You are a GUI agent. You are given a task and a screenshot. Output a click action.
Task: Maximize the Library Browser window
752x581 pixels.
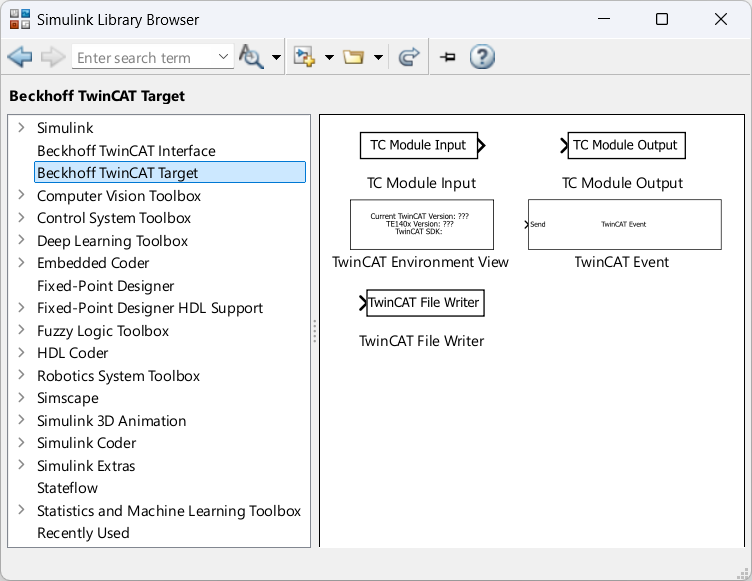[x=662, y=19]
